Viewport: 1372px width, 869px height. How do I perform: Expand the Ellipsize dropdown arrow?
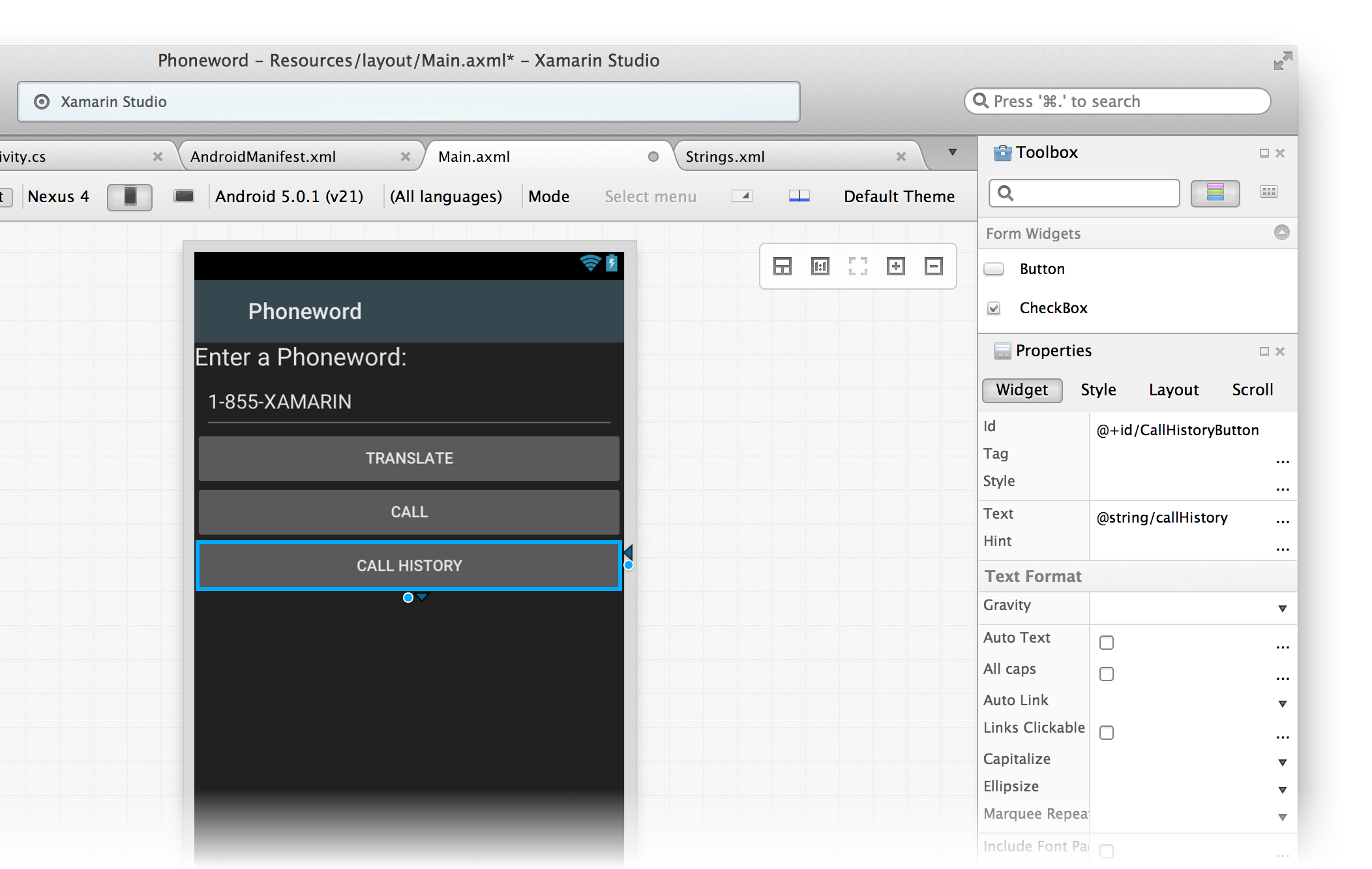coord(1281,790)
